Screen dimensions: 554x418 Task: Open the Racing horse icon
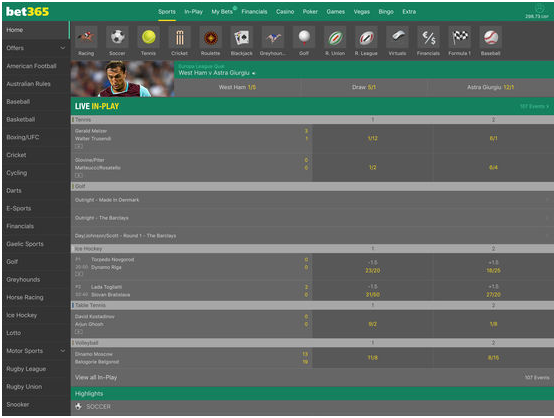click(x=86, y=37)
